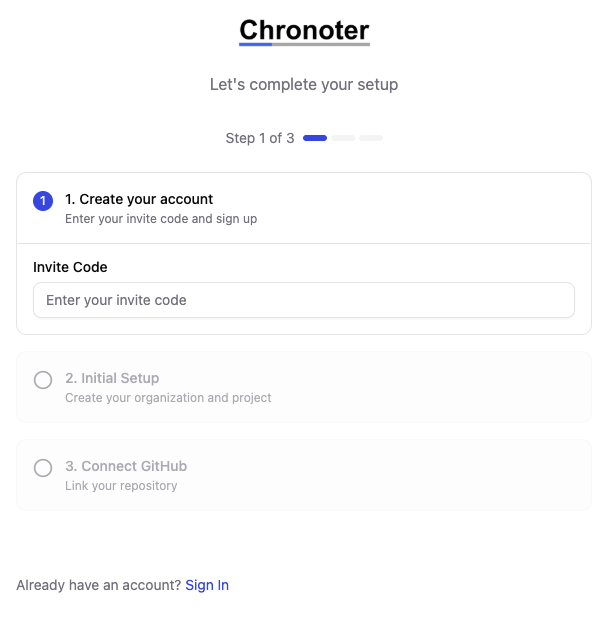609x619 pixels.
Task: Click 'Create your organization and project' description
Action: (x=168, y=397)
